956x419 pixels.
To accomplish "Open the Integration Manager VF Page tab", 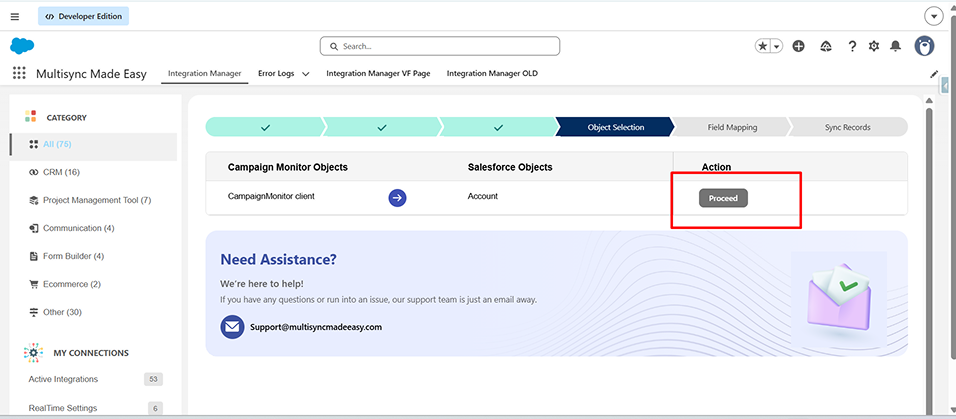I will pyautogui.click(x=378, y=73).
